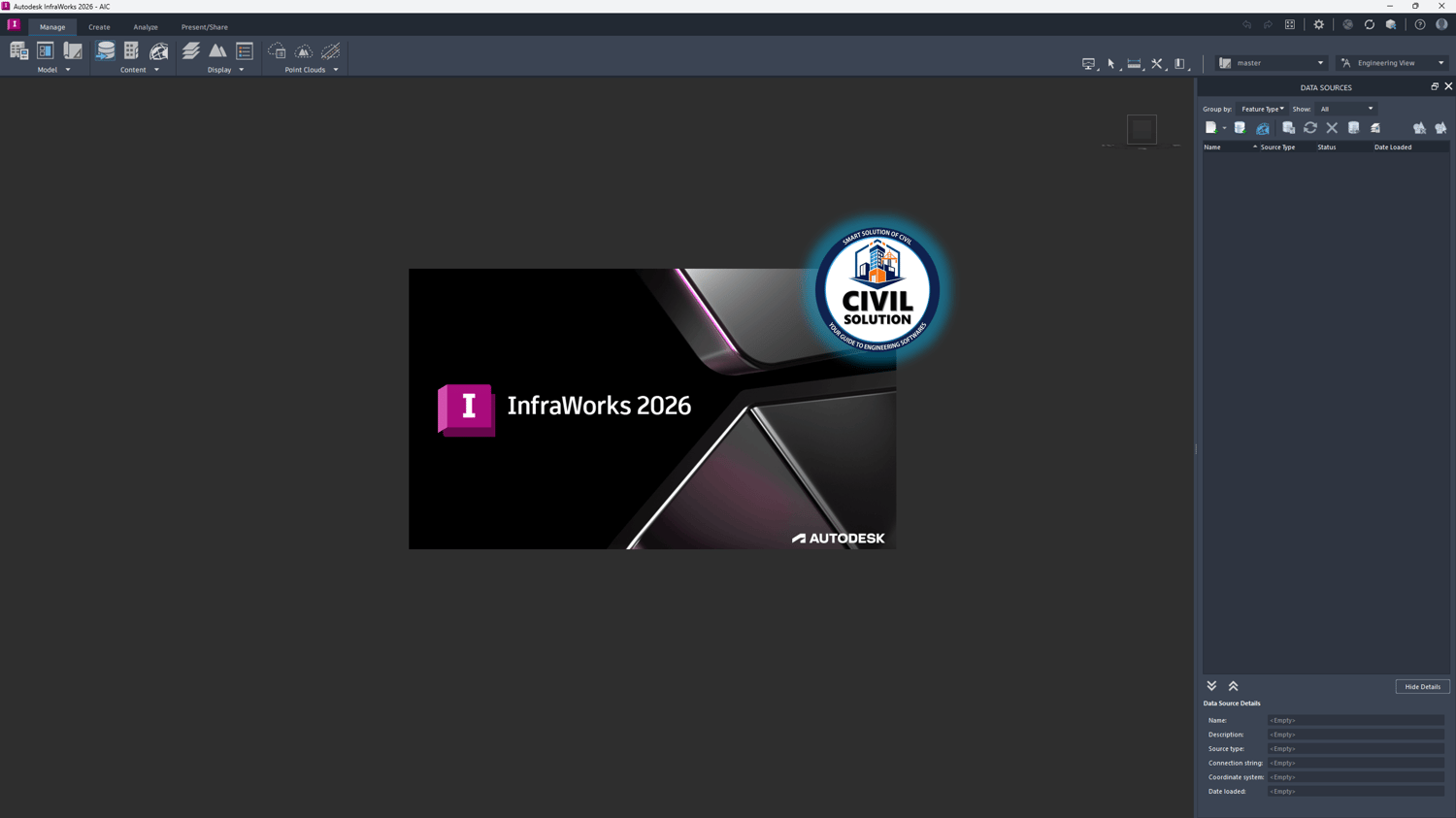The width and height of the screenshot is (1456, 818).
Task: Open the Help question mark icon
Action: coord(1420,25)
